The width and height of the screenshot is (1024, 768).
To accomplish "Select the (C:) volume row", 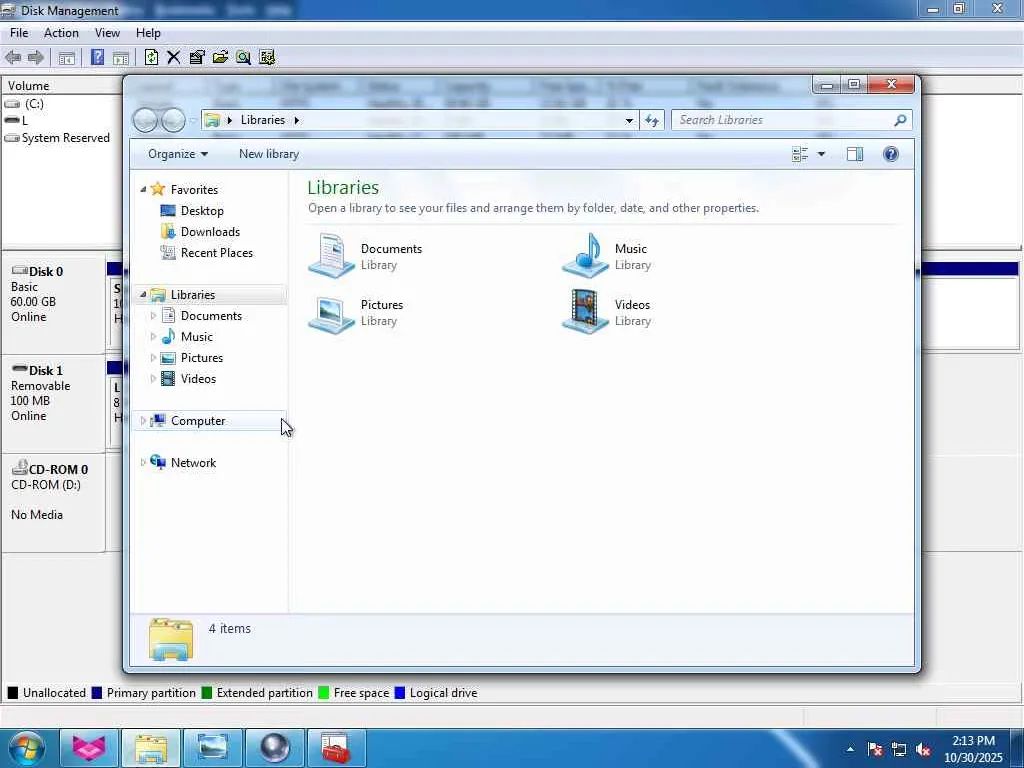I will tap(34, 104).
